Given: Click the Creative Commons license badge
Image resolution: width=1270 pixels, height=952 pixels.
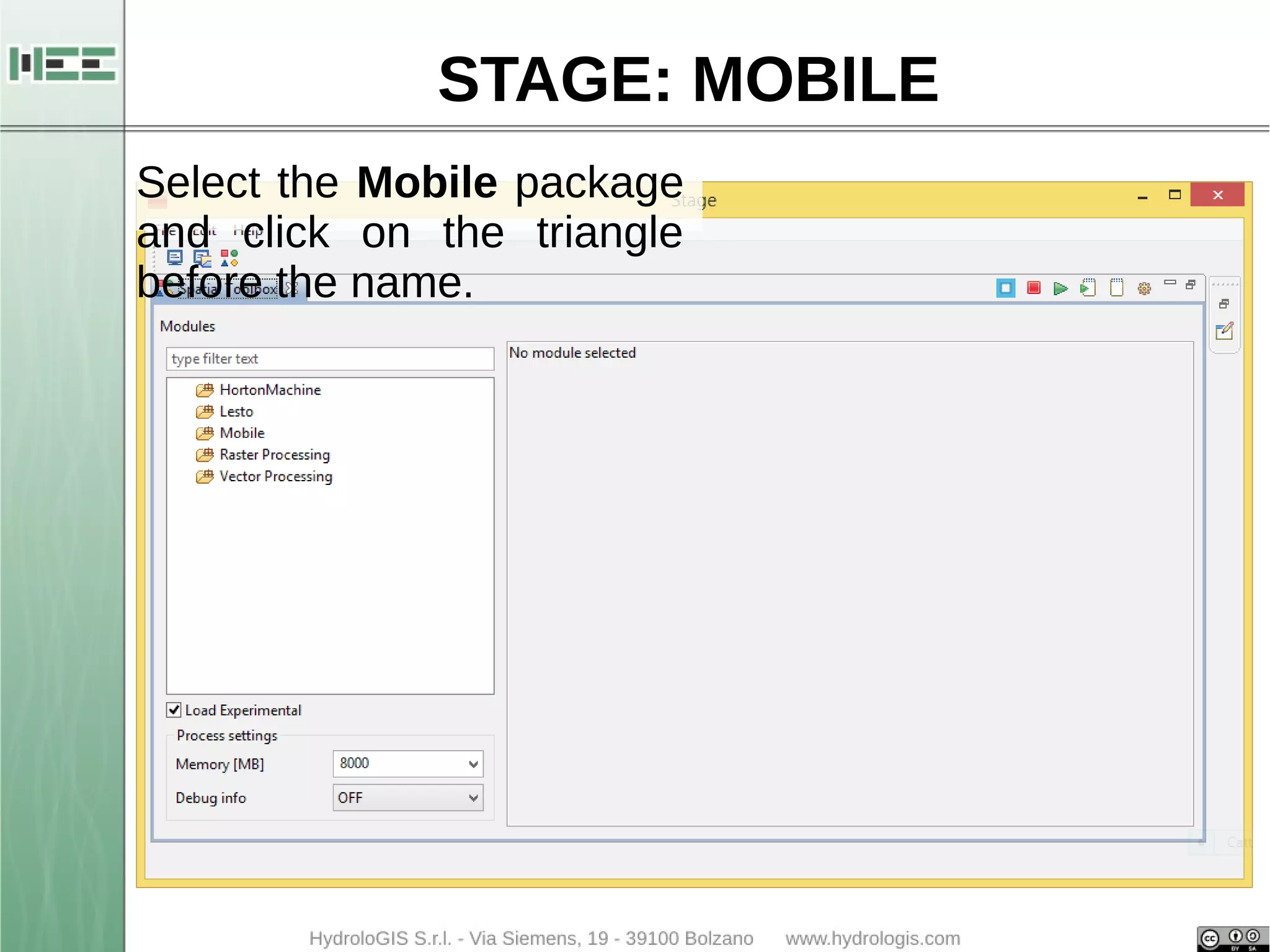Looking at the screenshot, I should point(1233,939).
